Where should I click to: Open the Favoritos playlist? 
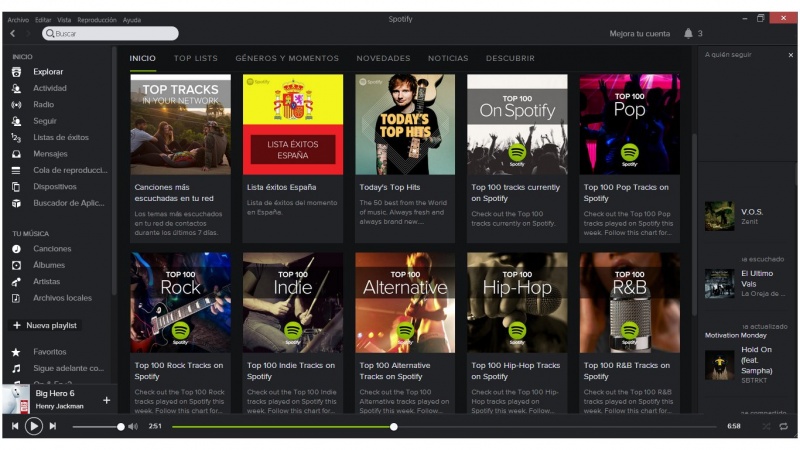pyautogui.click(x=49, y=352)
